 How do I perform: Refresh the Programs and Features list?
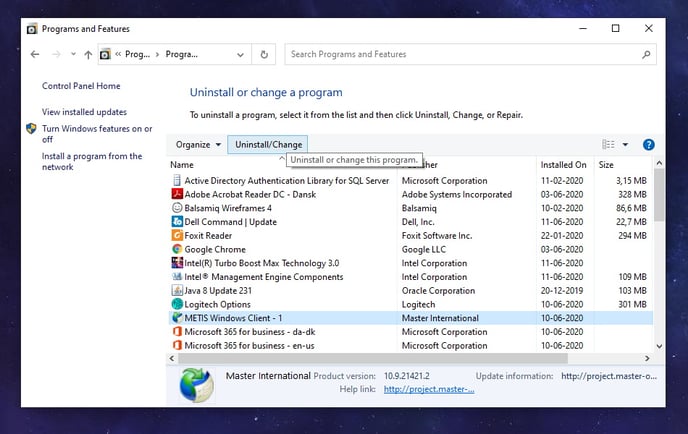tap(264, 54)
